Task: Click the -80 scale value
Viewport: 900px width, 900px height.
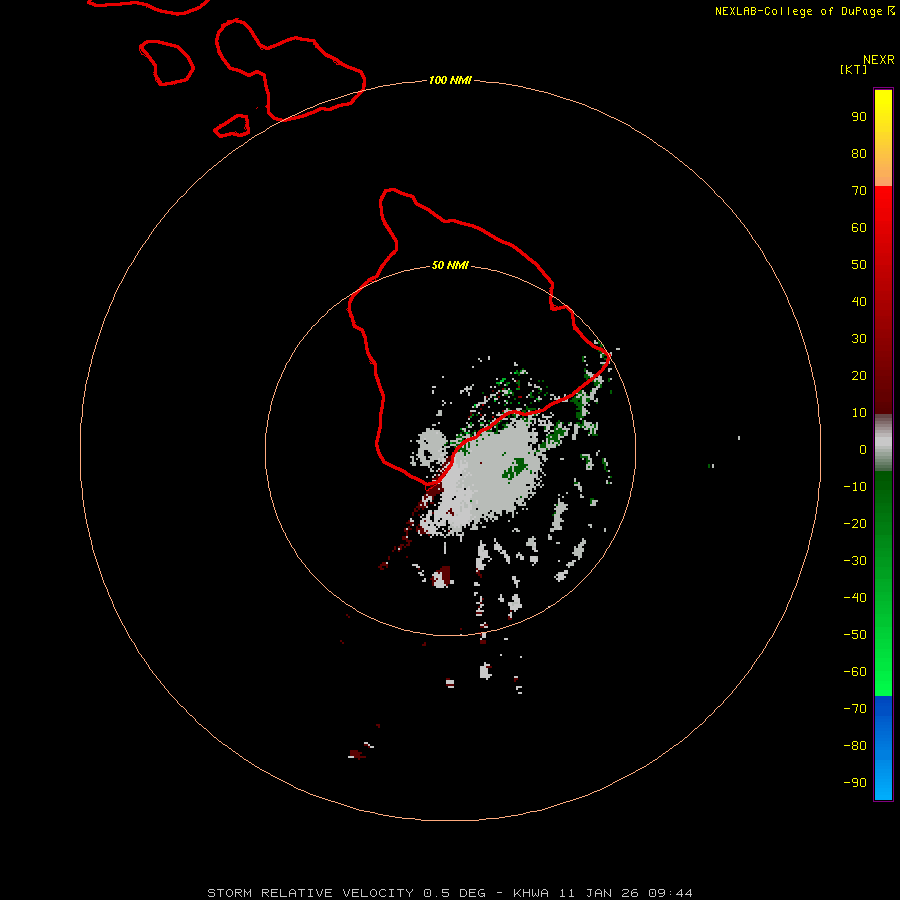Action: 855,746
